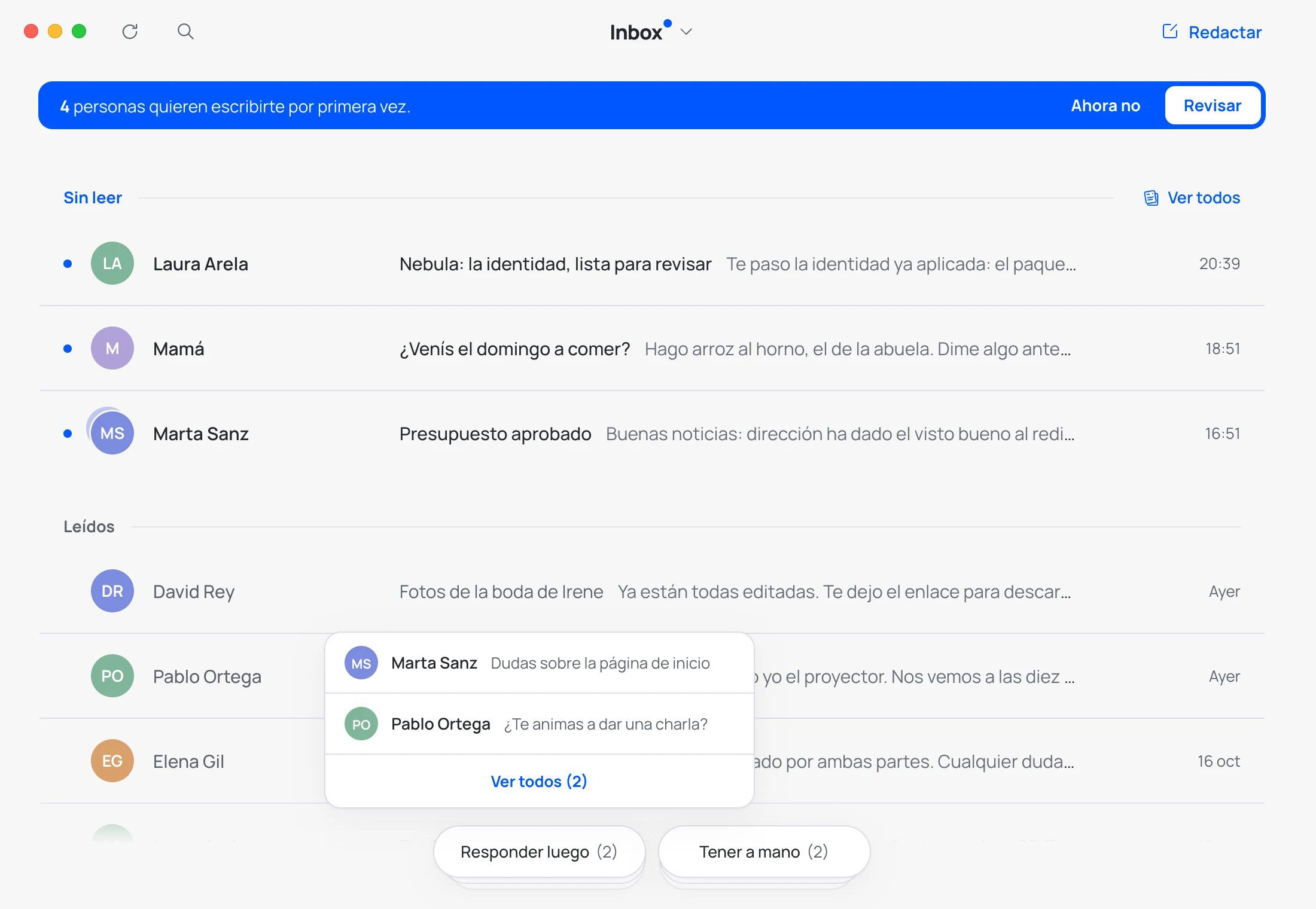Click the Revisar button in the blue banner

(x=1213, y=106)
